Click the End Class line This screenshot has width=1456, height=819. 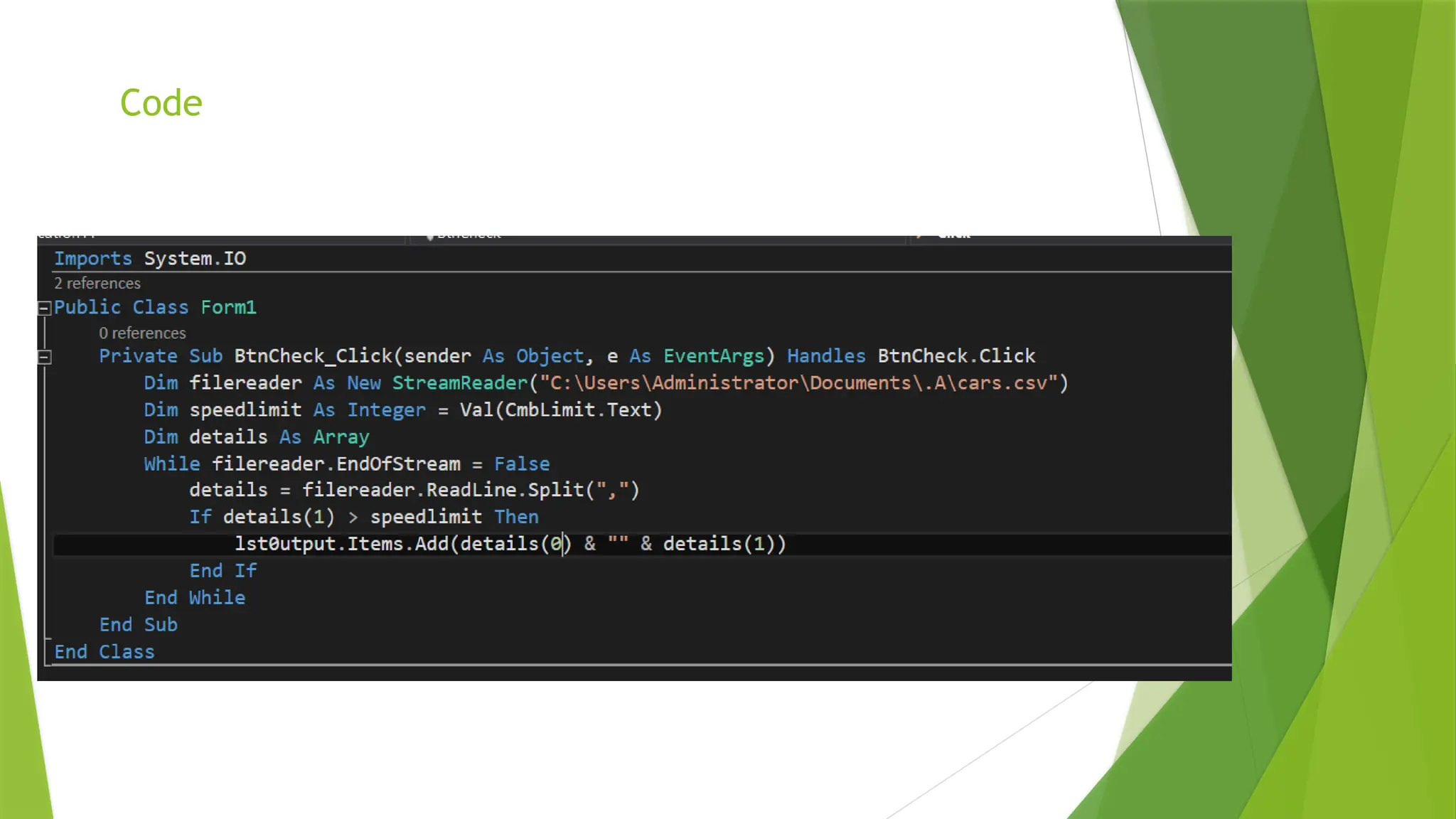pos(105,652)
